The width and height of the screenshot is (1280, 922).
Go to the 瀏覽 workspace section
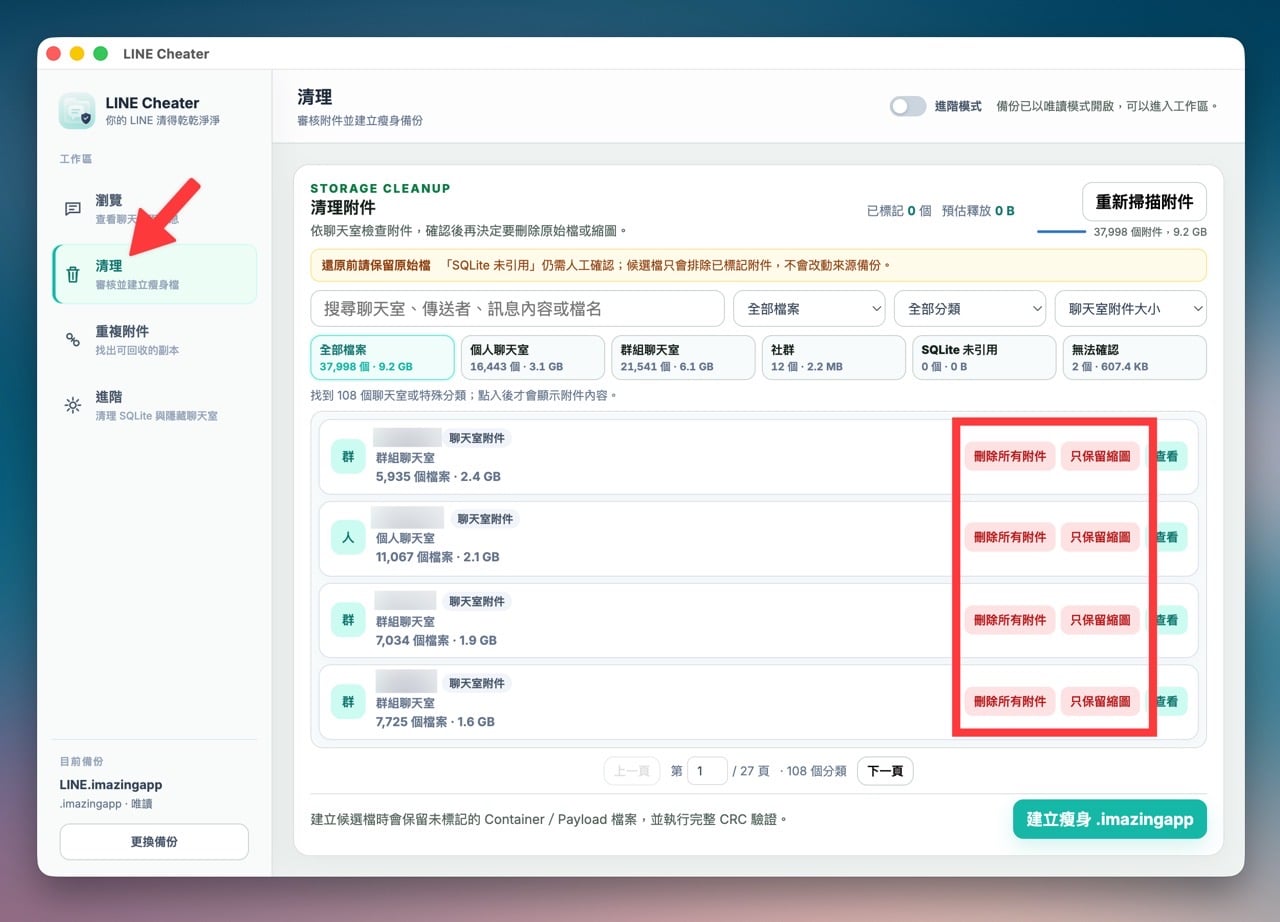point(154,209)
